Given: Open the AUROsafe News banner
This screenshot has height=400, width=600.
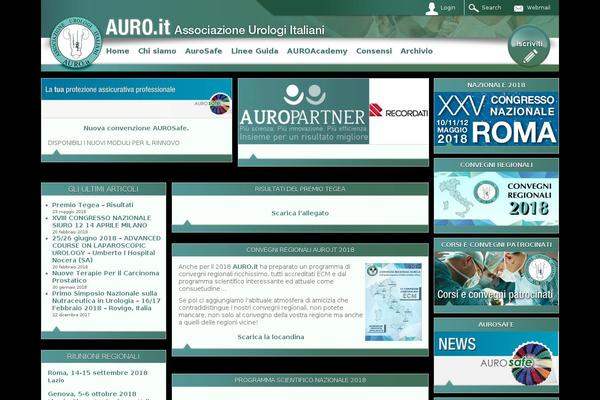Looking at the screenshot, I should point(496,359).
